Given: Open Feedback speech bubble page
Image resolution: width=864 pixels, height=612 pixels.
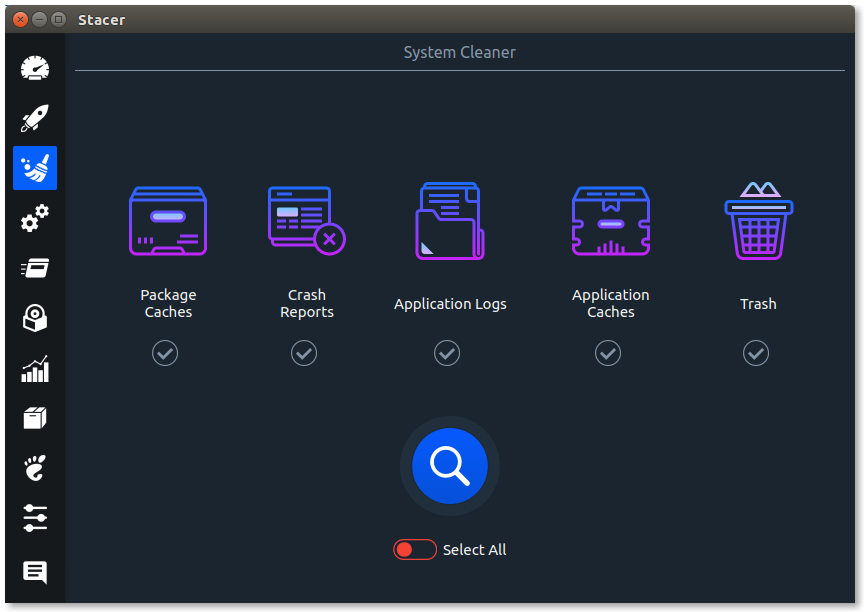Looking at the screenshot, I should click(x=35, y=572).
